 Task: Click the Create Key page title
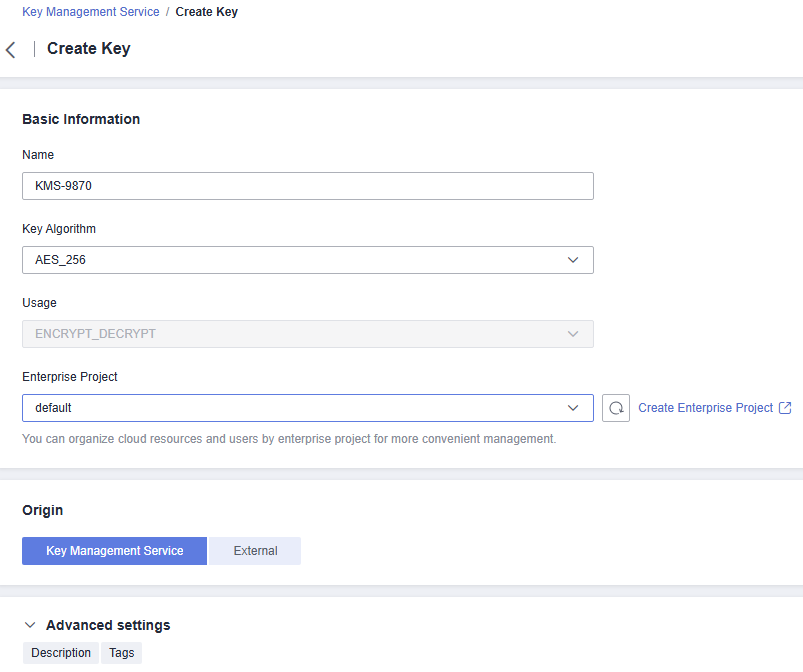click(x=89, y=49)
